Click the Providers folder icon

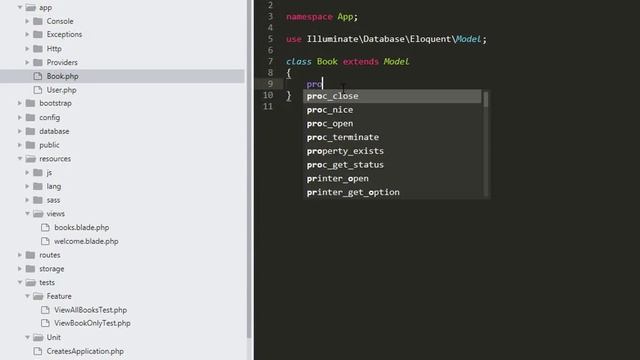38,62
